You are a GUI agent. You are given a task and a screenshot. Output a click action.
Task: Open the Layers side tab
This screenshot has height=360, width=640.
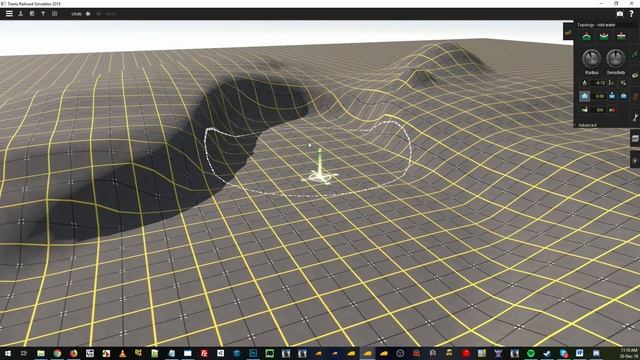tap(635, 139)
